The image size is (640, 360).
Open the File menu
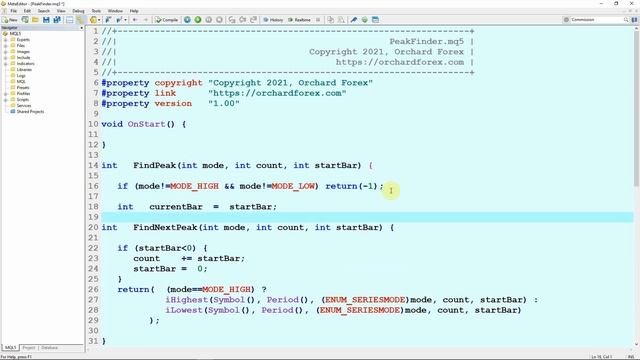pyautogui.click(x=13, y=11)
